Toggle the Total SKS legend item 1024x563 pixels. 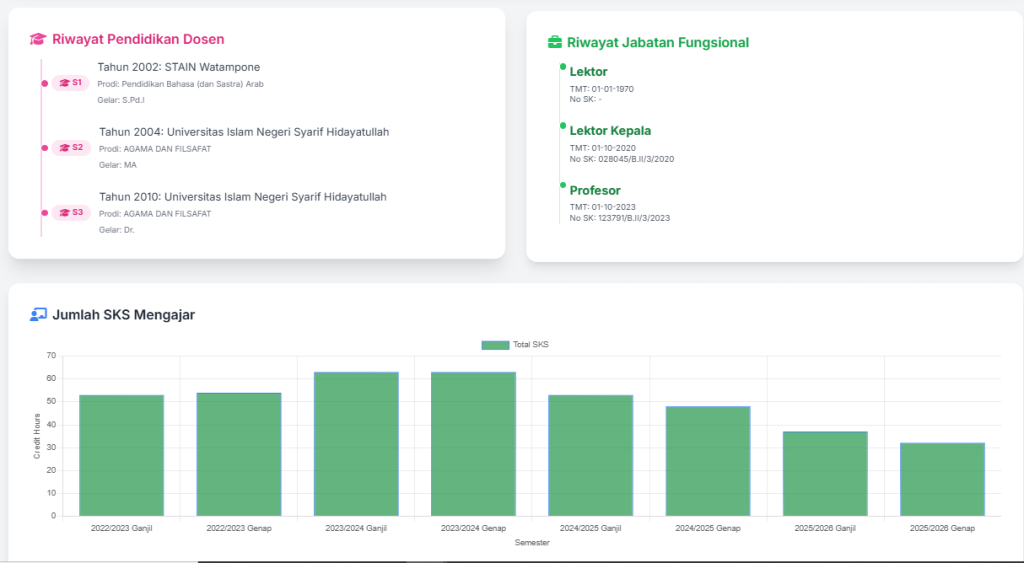coord(515,345)
